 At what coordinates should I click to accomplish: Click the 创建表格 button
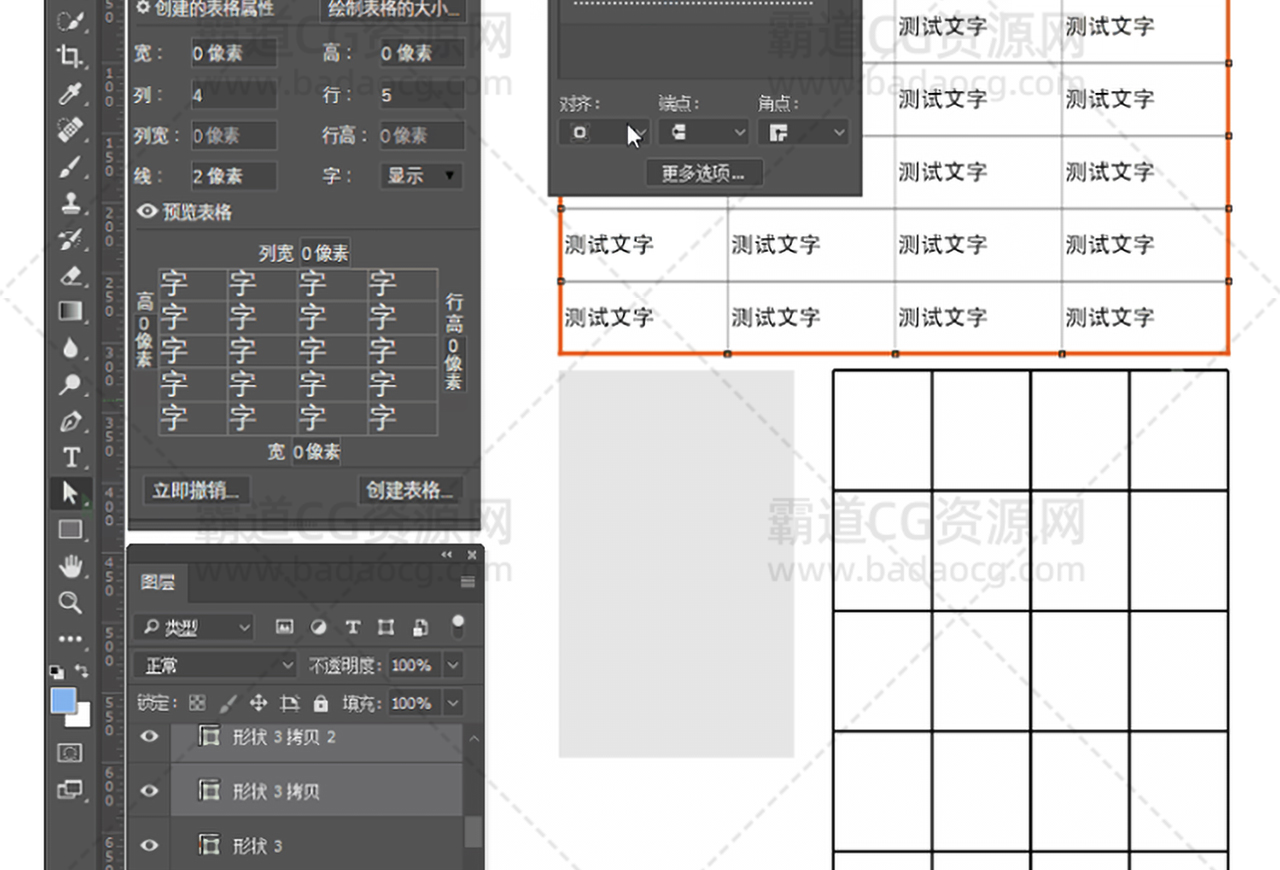pyautogui.click(x=410, y=490)
